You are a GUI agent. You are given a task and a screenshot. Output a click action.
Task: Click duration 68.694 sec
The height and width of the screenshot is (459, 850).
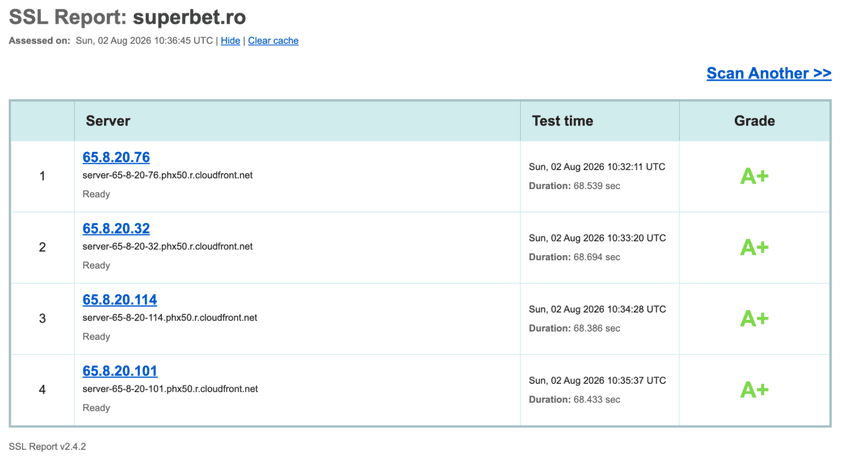pyautogui.click(x=575, y=257)
